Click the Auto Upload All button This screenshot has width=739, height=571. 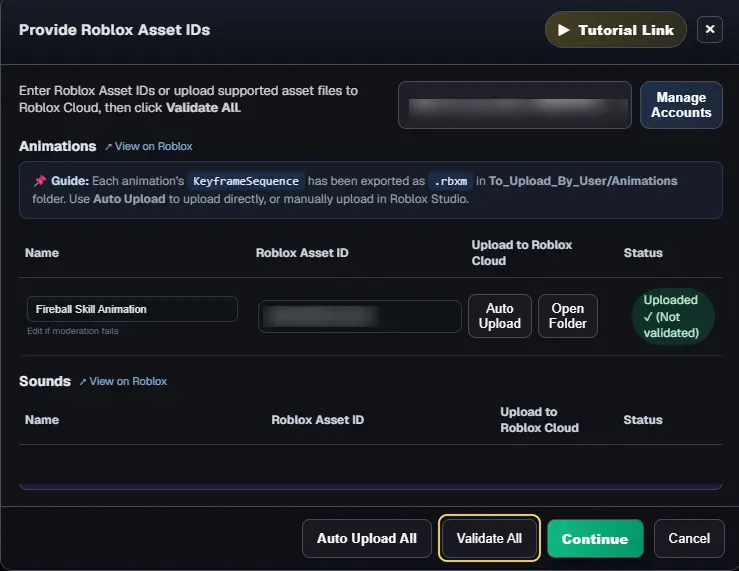point(367,538)
